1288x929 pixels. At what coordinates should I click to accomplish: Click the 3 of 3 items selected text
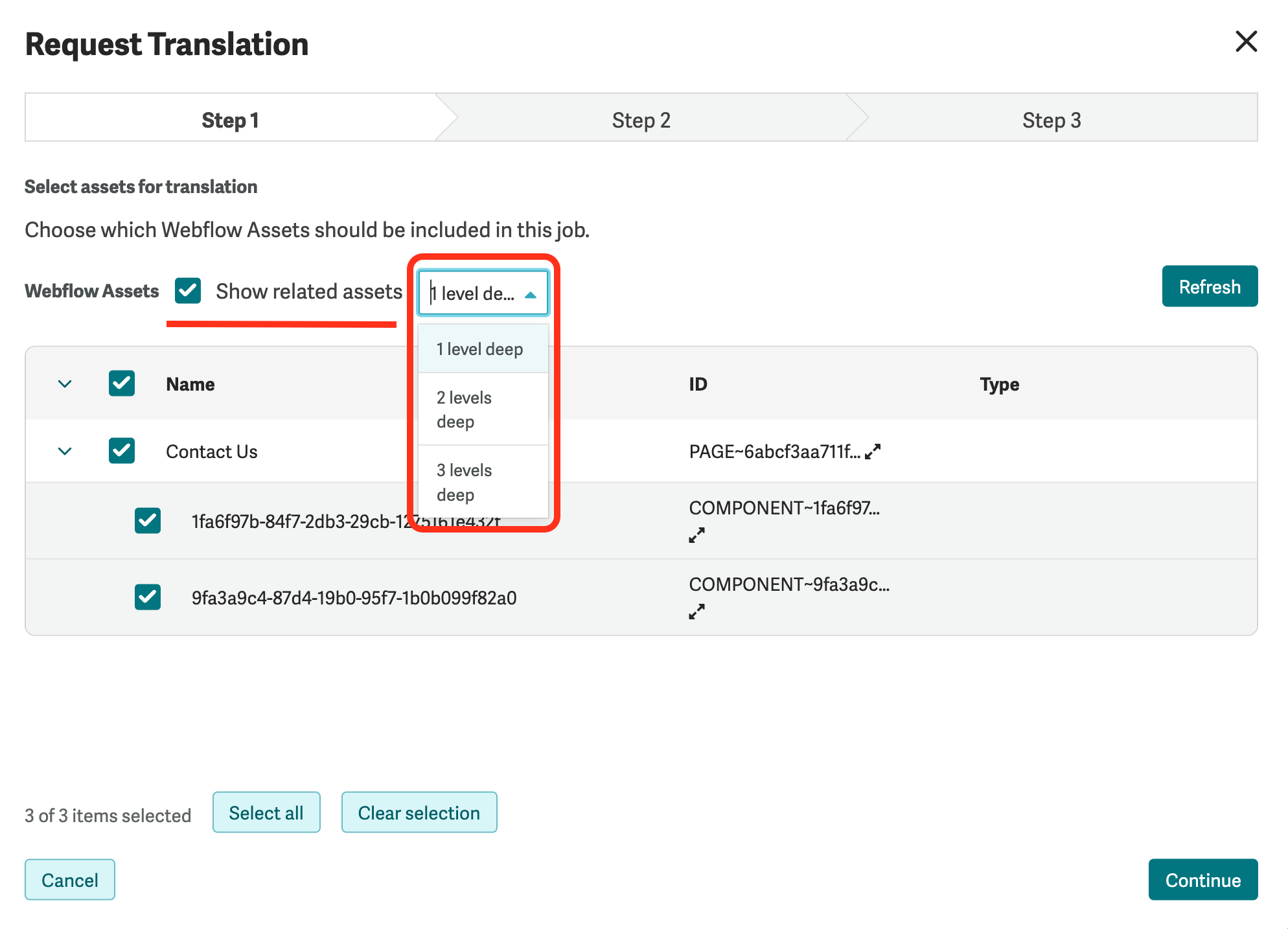coord(108,815)
